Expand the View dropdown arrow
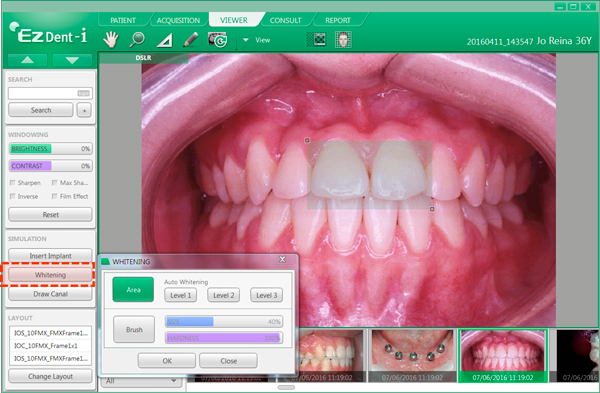Viewport: 600px width, 393px height. [x=246, y=40]
